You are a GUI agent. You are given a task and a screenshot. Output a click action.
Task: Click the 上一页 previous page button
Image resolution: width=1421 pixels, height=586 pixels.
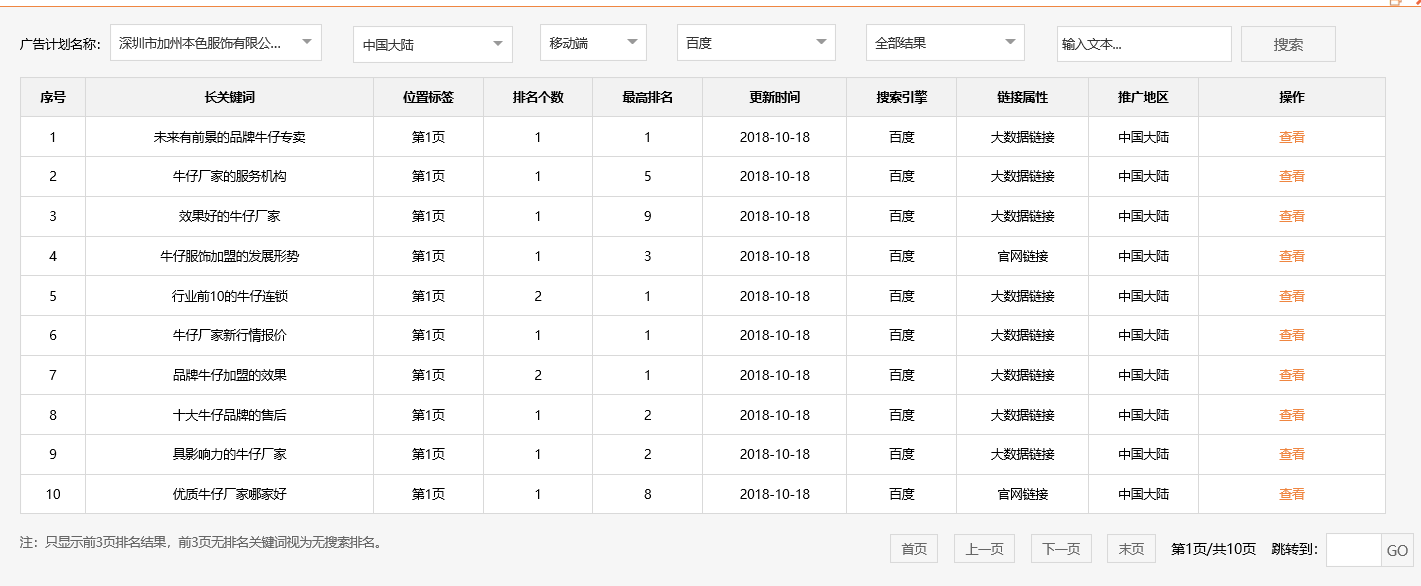pos(985,548)
